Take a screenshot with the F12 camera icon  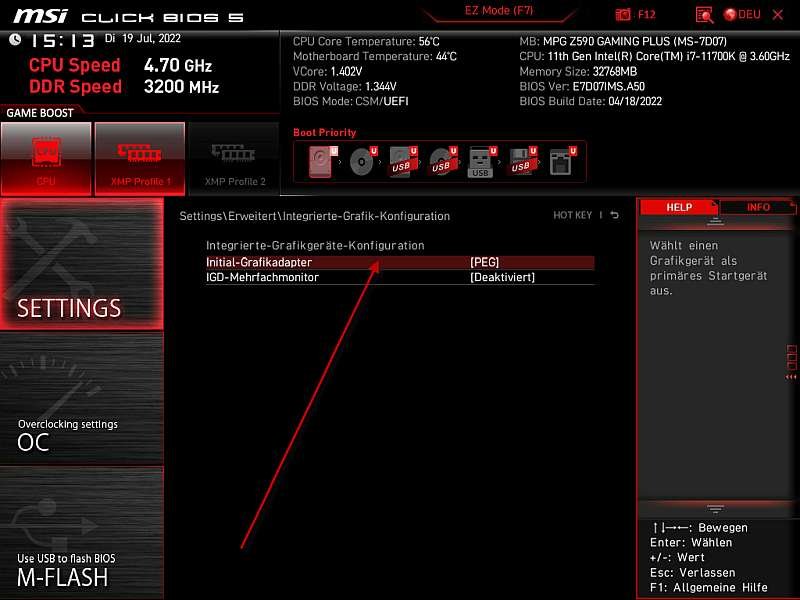[623, 14]
